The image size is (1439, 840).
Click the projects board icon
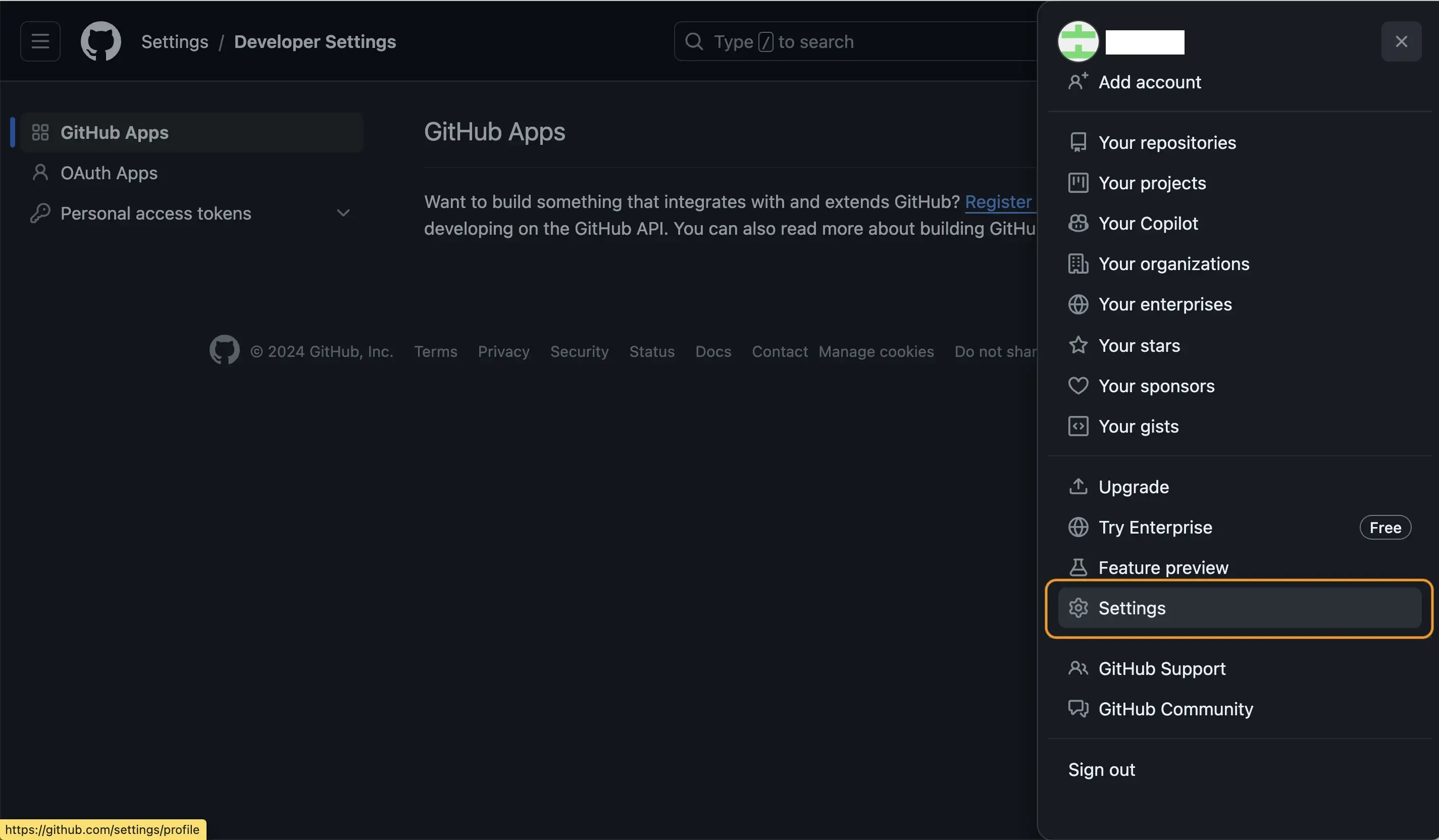point(1078,183)
